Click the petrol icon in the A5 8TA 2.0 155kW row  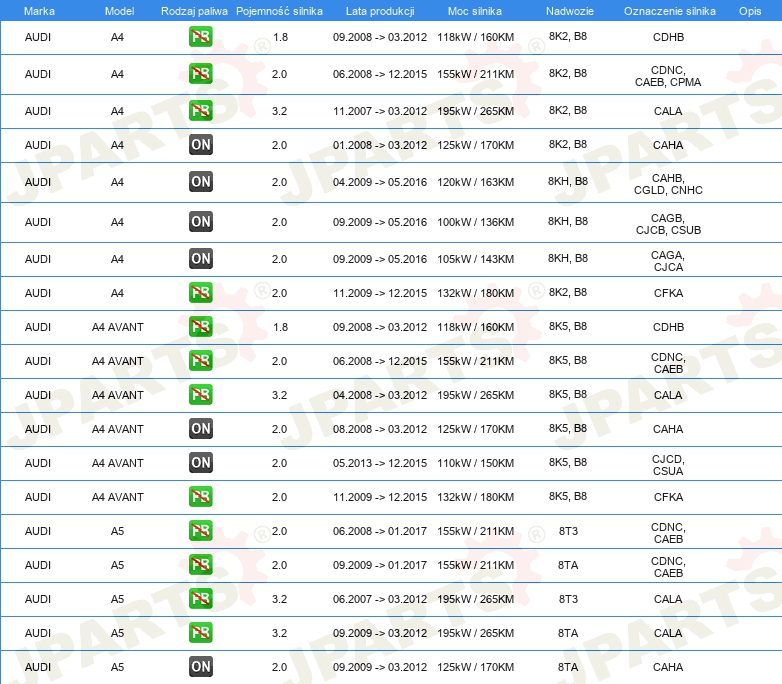click(200, 564)
